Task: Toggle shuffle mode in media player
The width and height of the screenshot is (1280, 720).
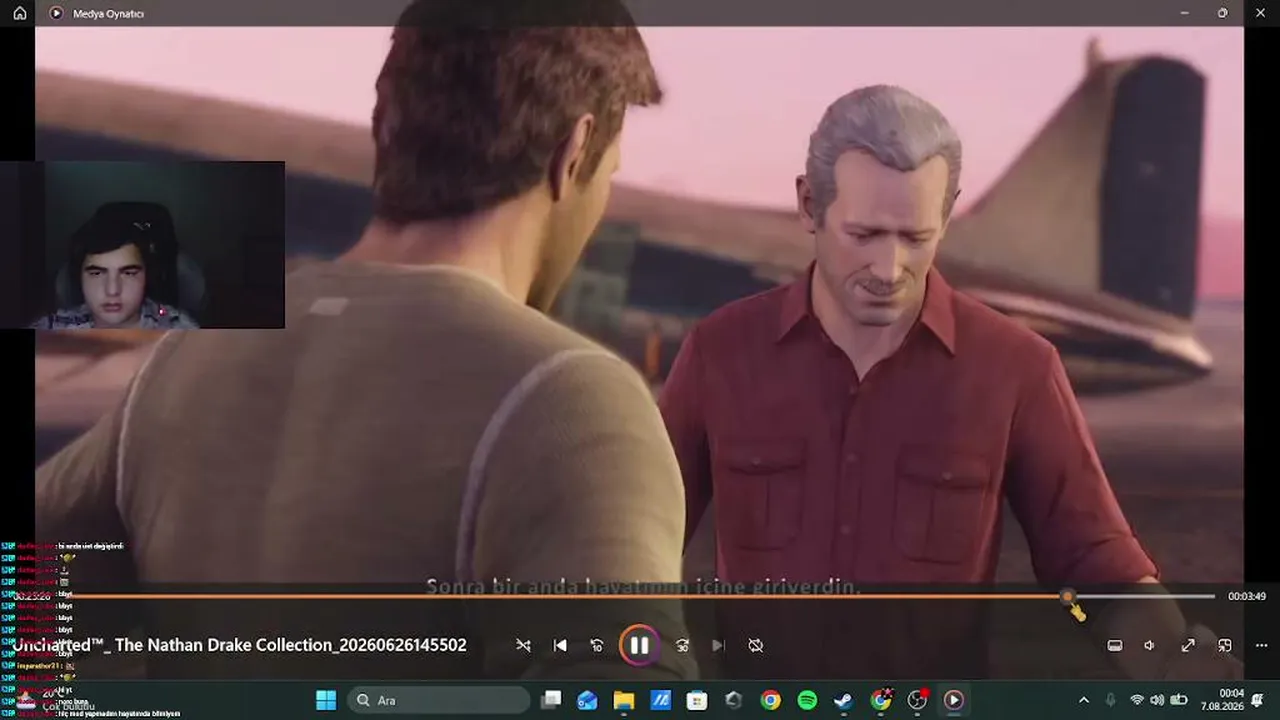Action: pyautogui.click(x=523, y=645)
